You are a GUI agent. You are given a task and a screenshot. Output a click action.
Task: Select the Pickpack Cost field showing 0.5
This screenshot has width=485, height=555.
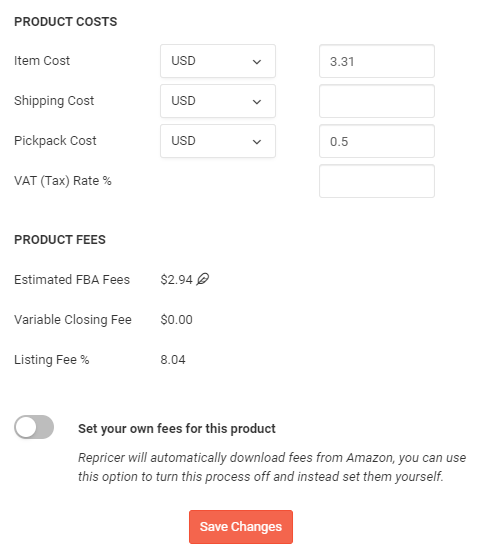pos(377,141)
